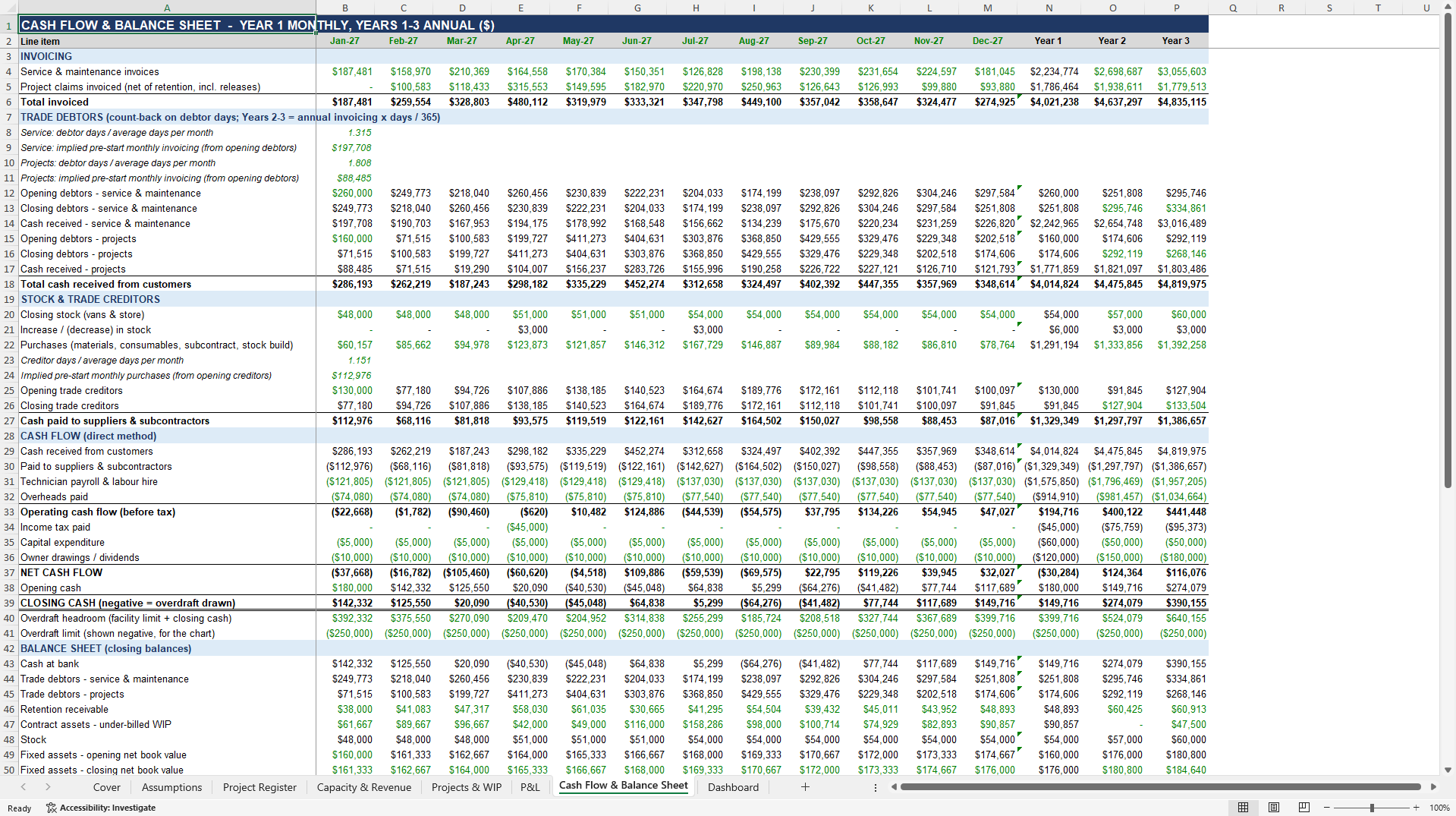Select the 'NET CASH FLOW' label cell
This screenshot has height=816, width=1456.
click(x=167, y=572)
